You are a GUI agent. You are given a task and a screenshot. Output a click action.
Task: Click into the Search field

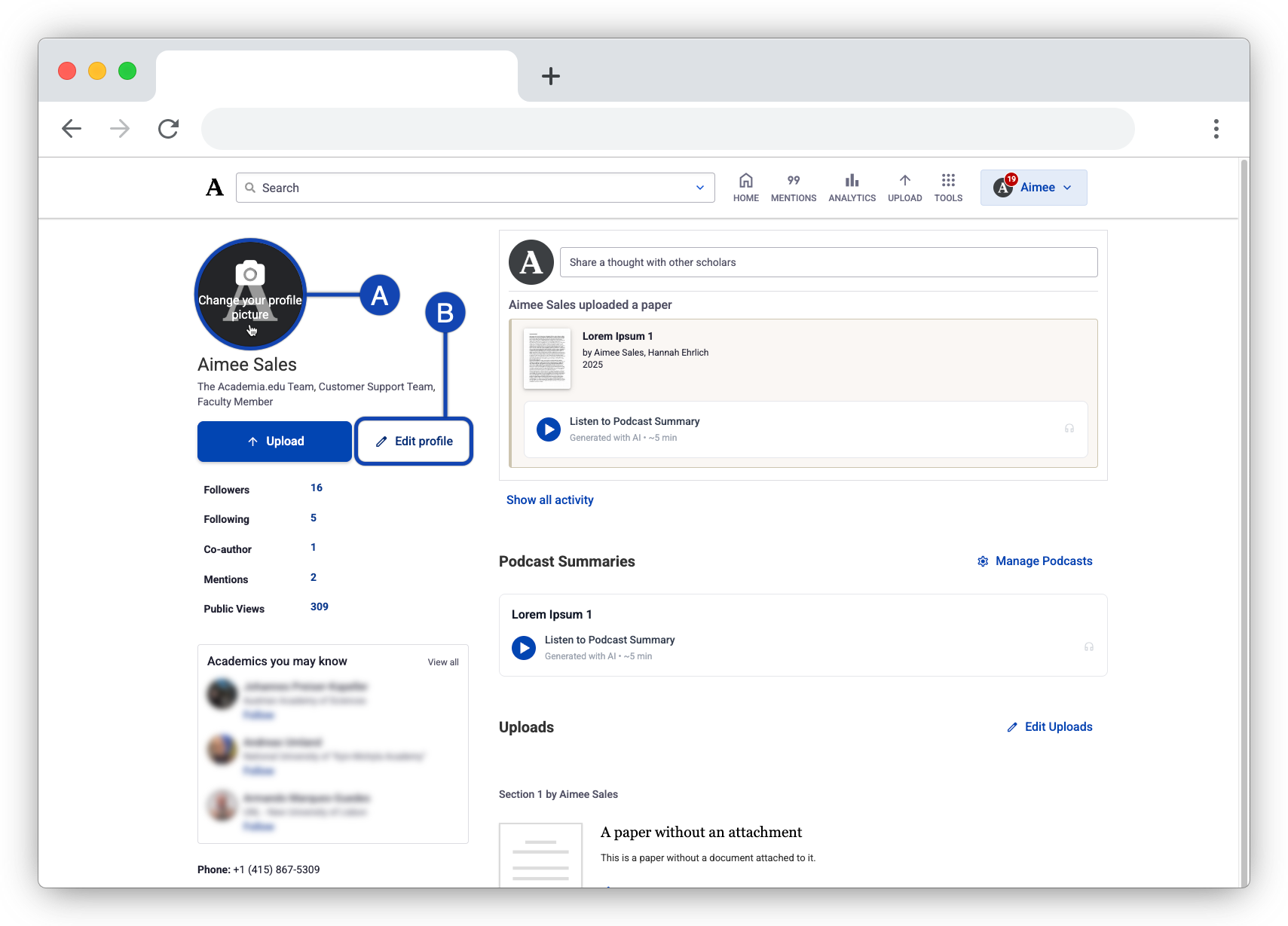(475, 188)
